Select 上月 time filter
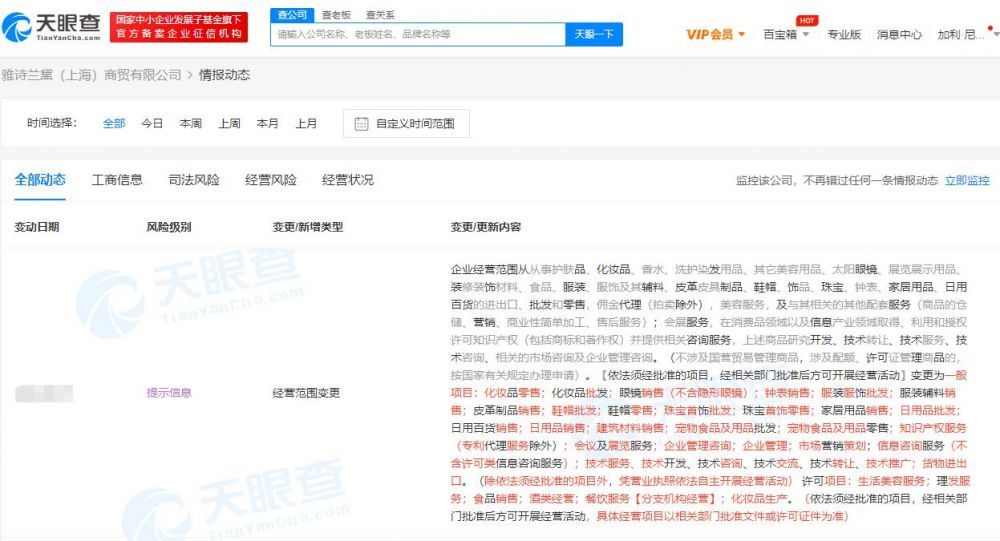 [306, 124]
